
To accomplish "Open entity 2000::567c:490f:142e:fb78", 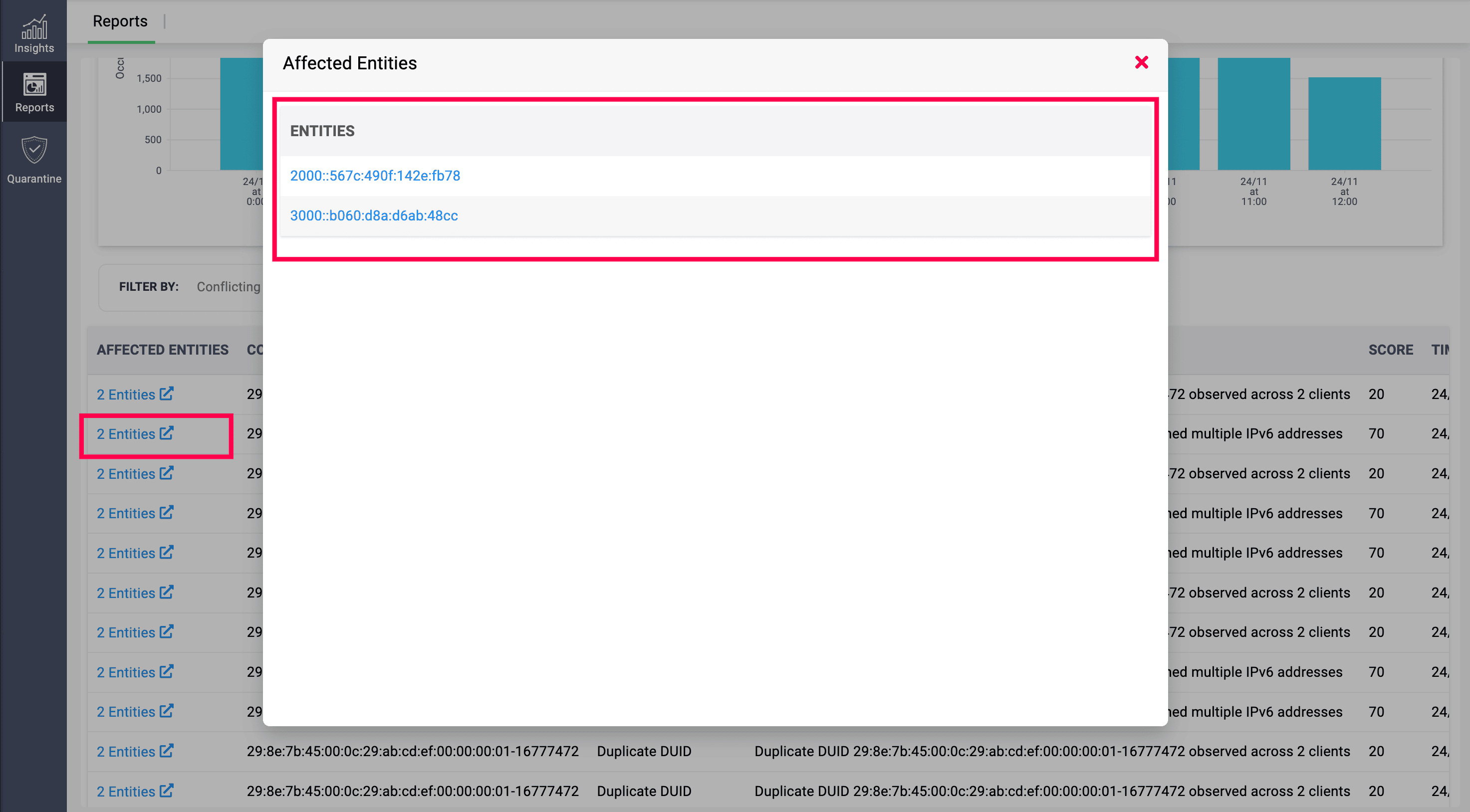I will pos(375,176).
